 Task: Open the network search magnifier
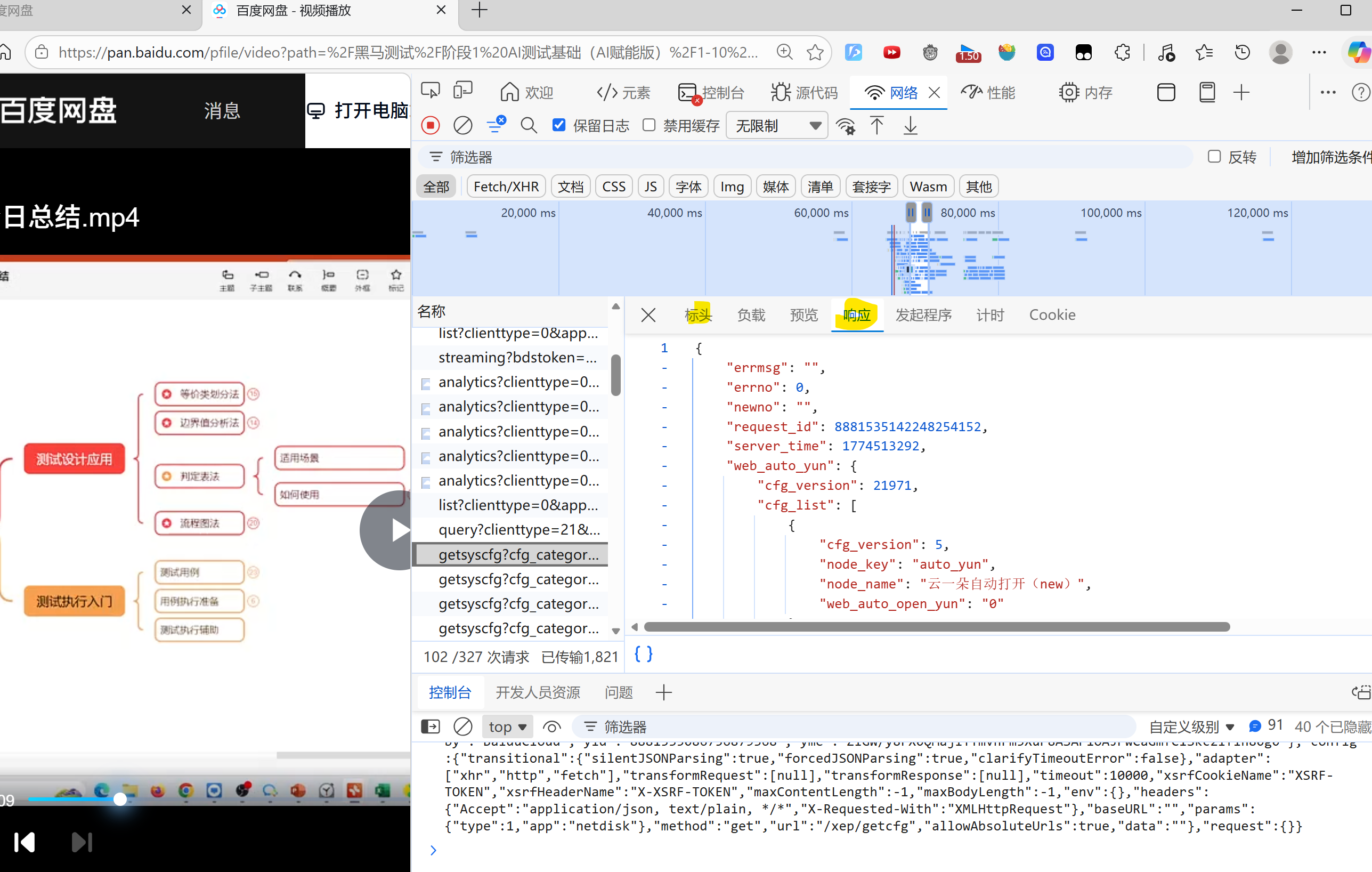(529, 125)
